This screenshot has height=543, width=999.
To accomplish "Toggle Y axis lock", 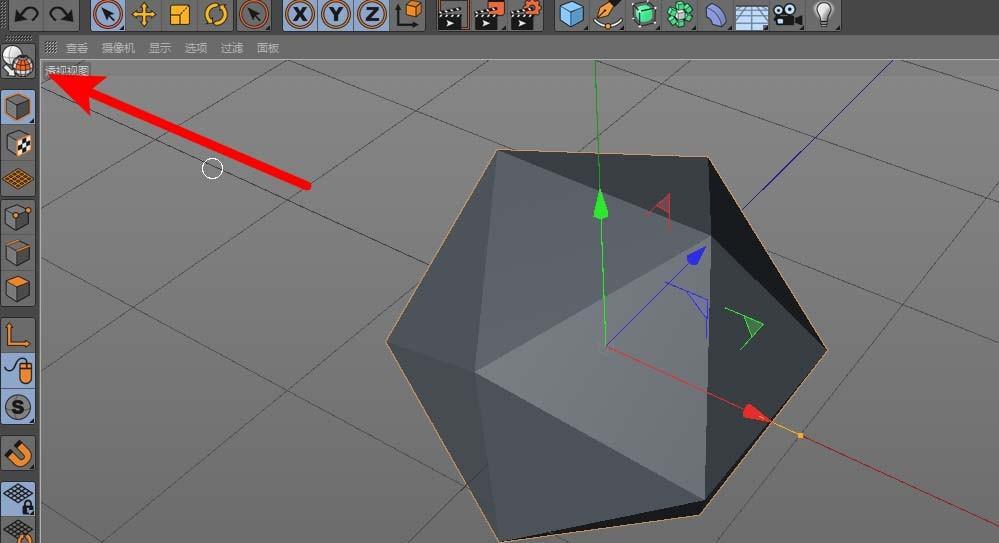I will tap(336, 14).
